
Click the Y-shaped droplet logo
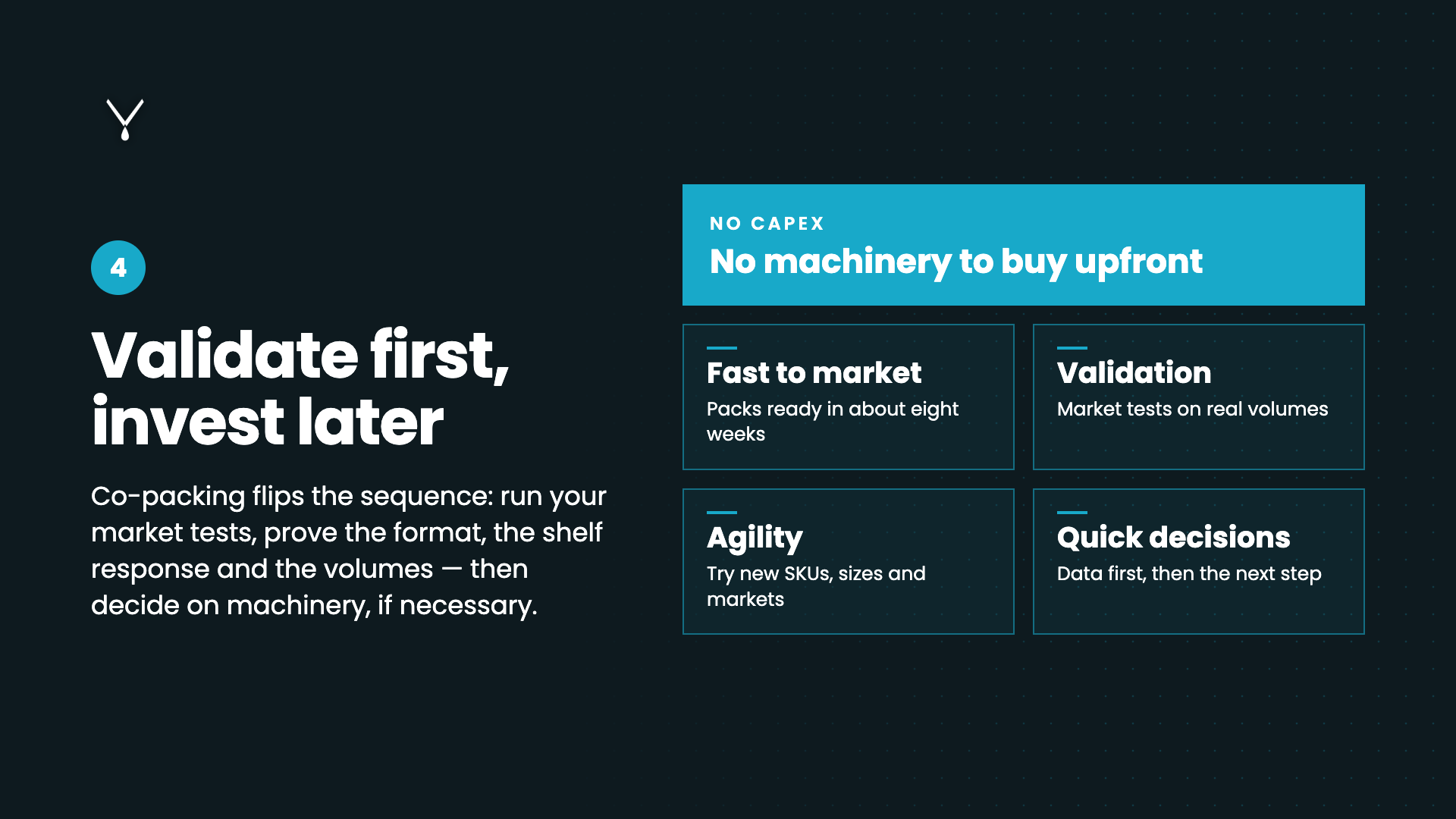click(125, 120)
